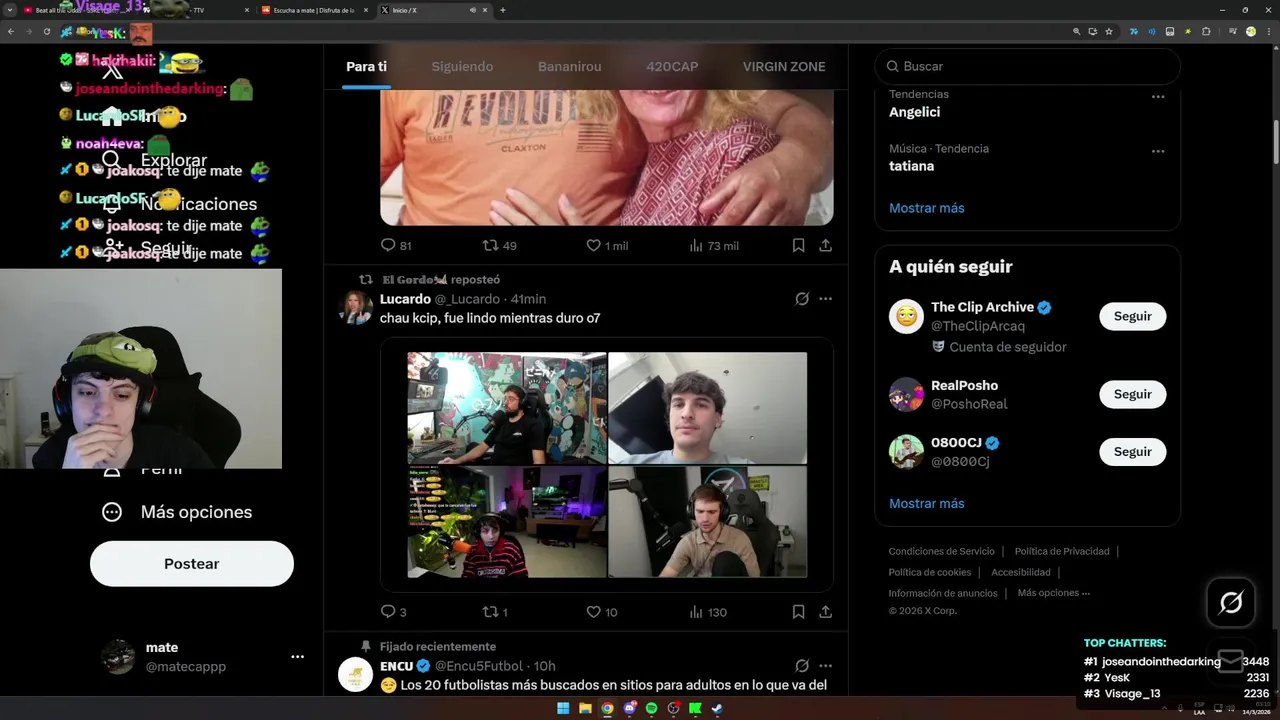This screenshot has width=1280, height=720.
Task: Open Información de anuncios link
Action: (x=943, y=593)
